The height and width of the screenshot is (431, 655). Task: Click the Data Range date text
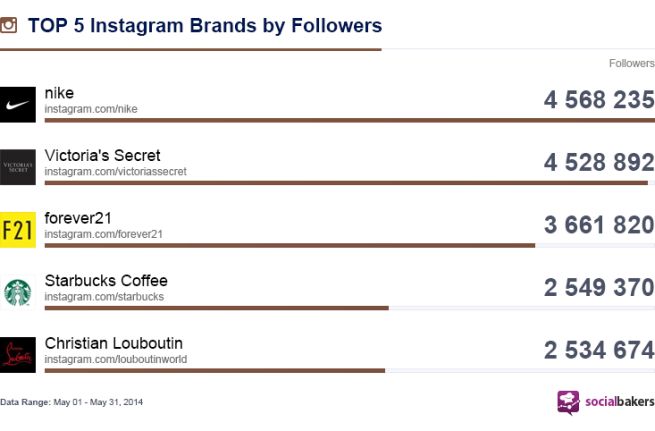pyautogui.click(x=72, y=402)
